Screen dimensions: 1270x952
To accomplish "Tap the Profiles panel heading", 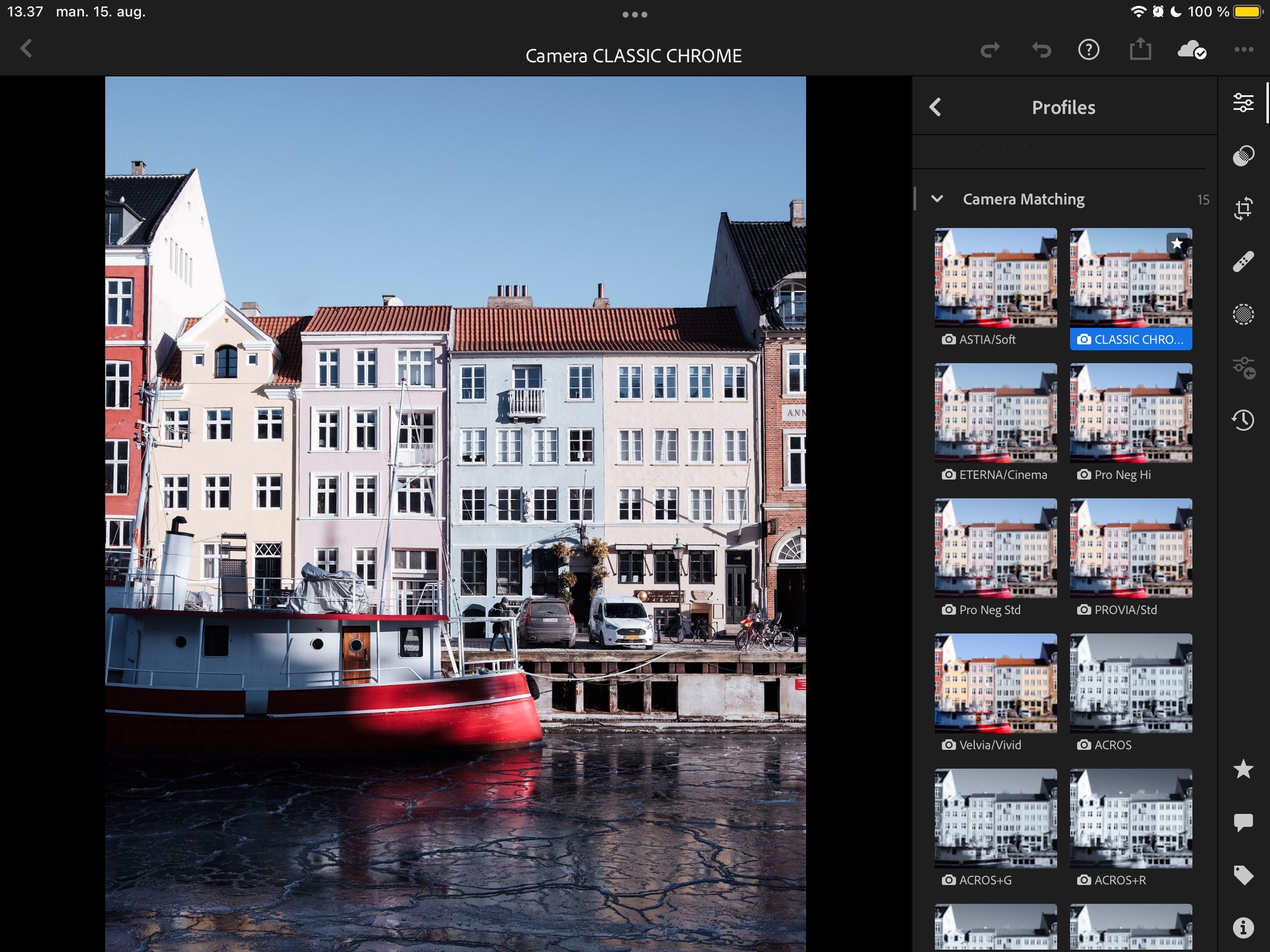I will click(x=1064, y=108).
